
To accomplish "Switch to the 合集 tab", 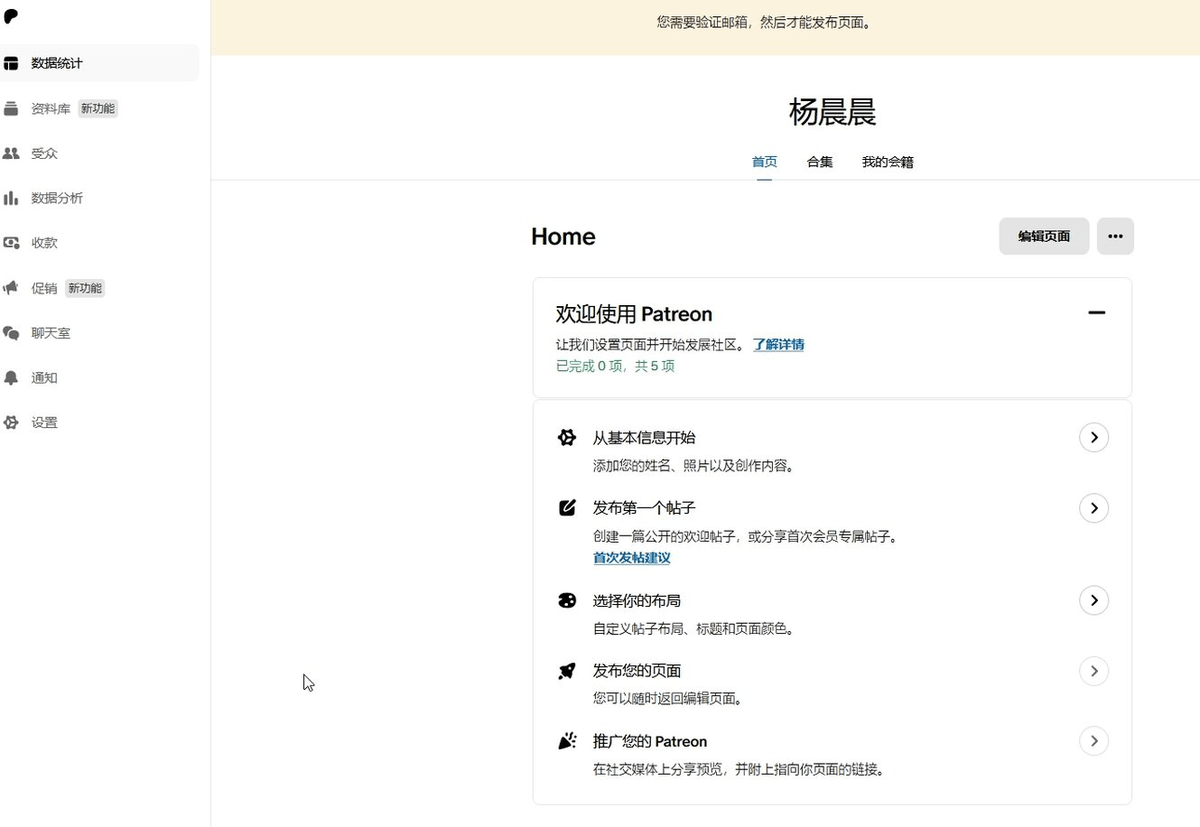I will click(820, 162).
